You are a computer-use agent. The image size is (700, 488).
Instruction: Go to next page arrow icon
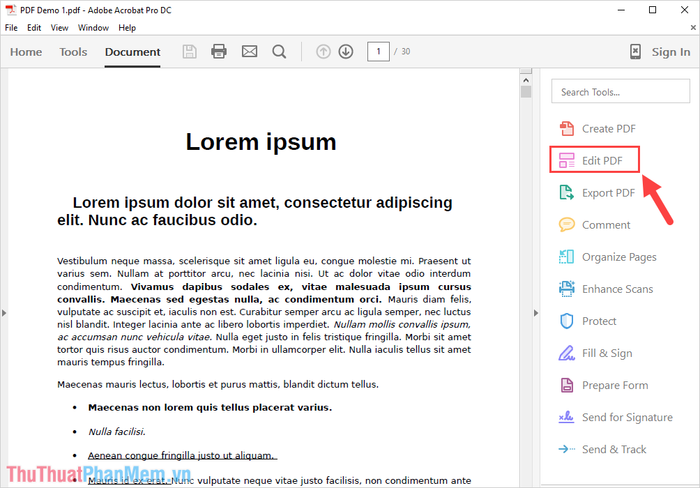click(345, 52)
